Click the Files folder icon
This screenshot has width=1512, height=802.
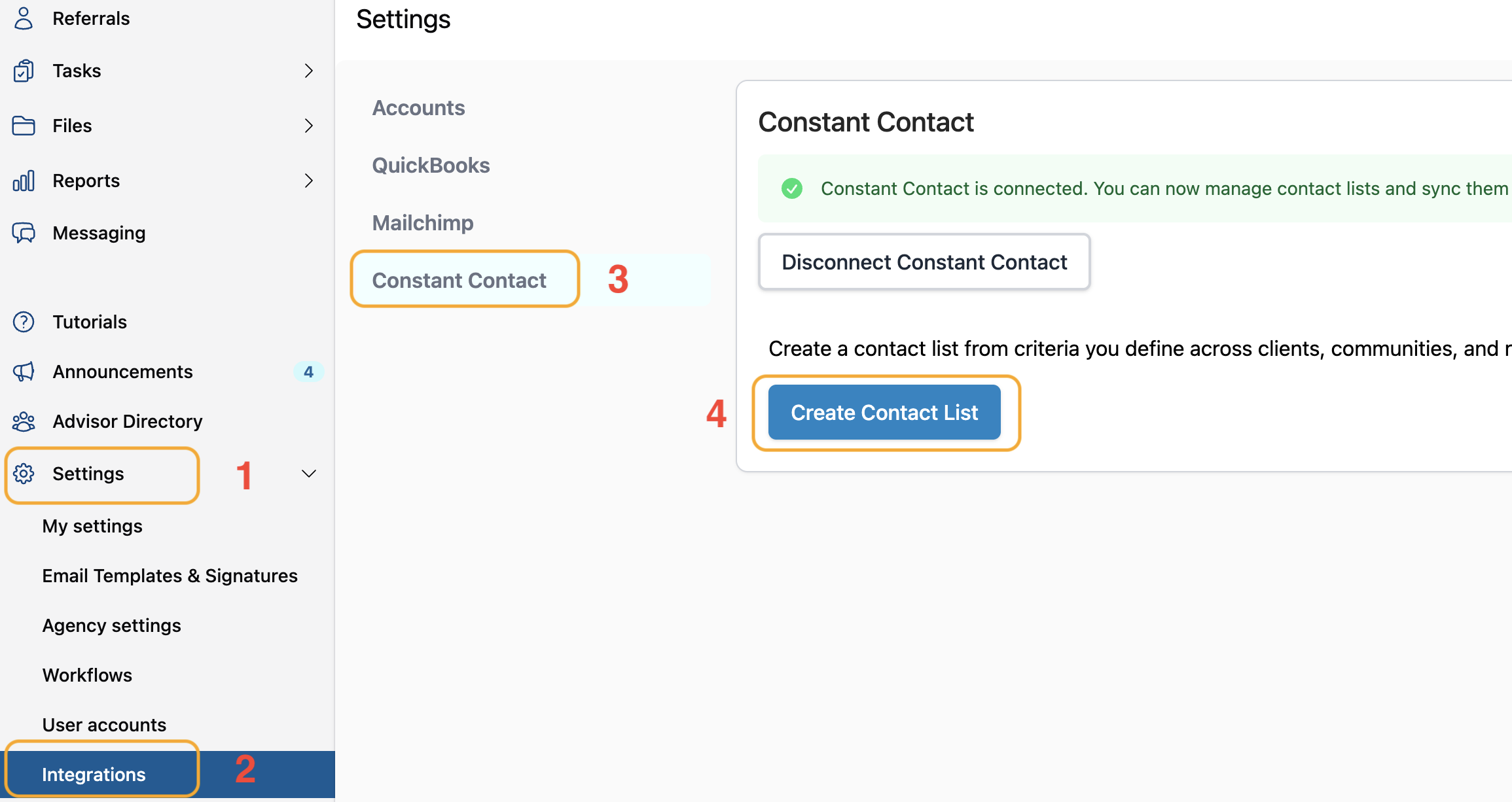pos(24,126)
